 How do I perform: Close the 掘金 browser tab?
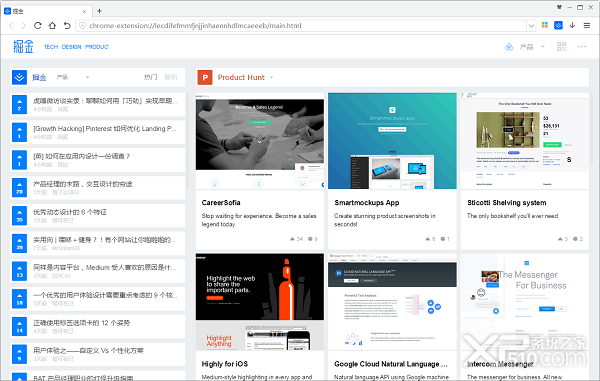point(84,11)
